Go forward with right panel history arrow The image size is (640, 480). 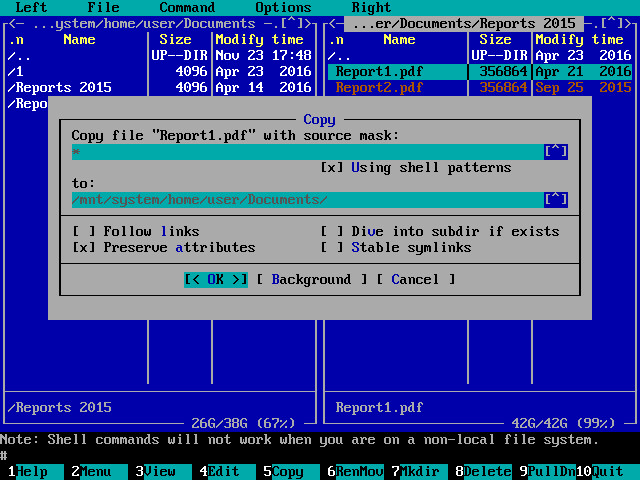[x=628, y=23]
